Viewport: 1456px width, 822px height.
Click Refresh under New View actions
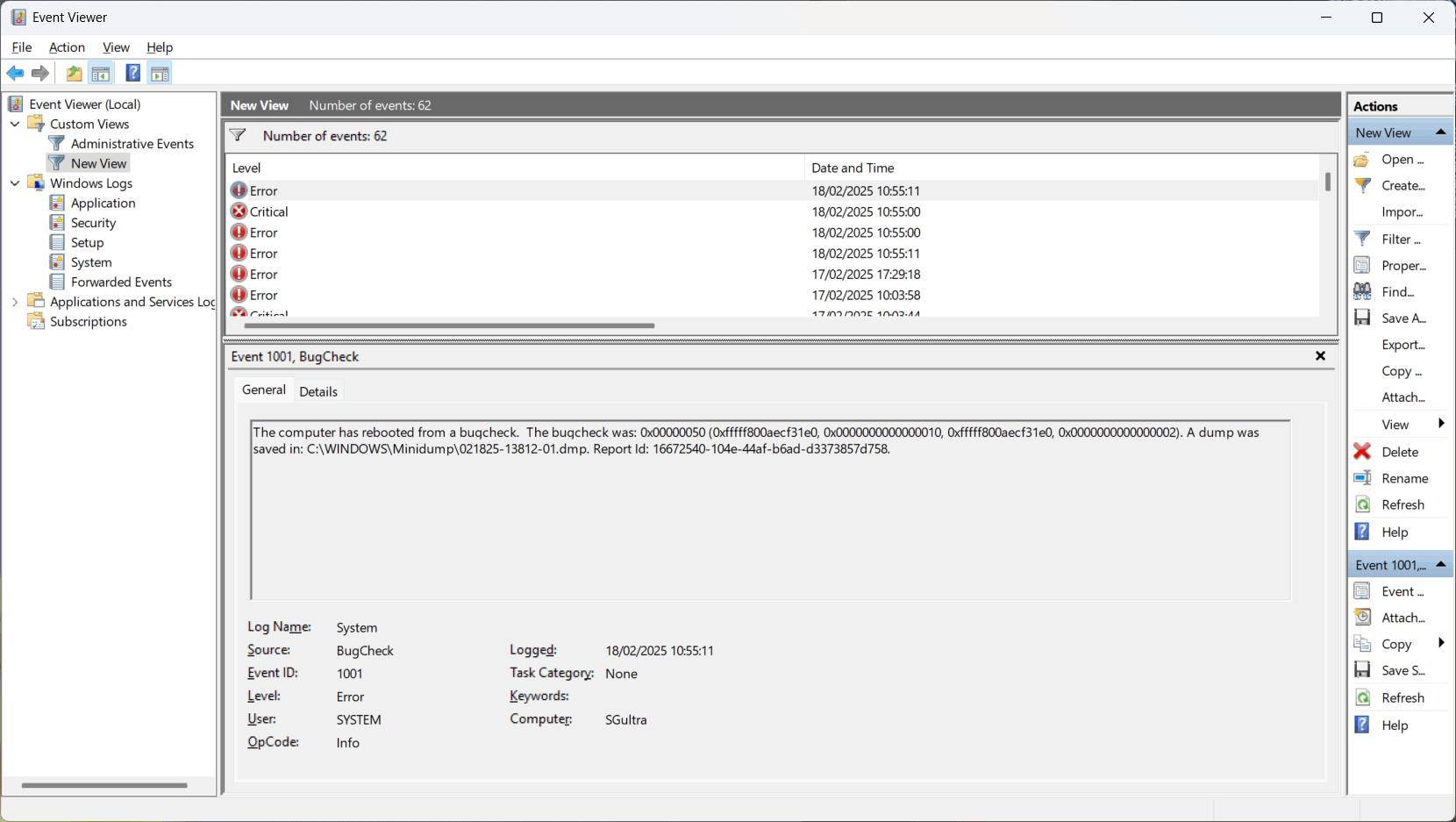click(x=1402, y=504)
